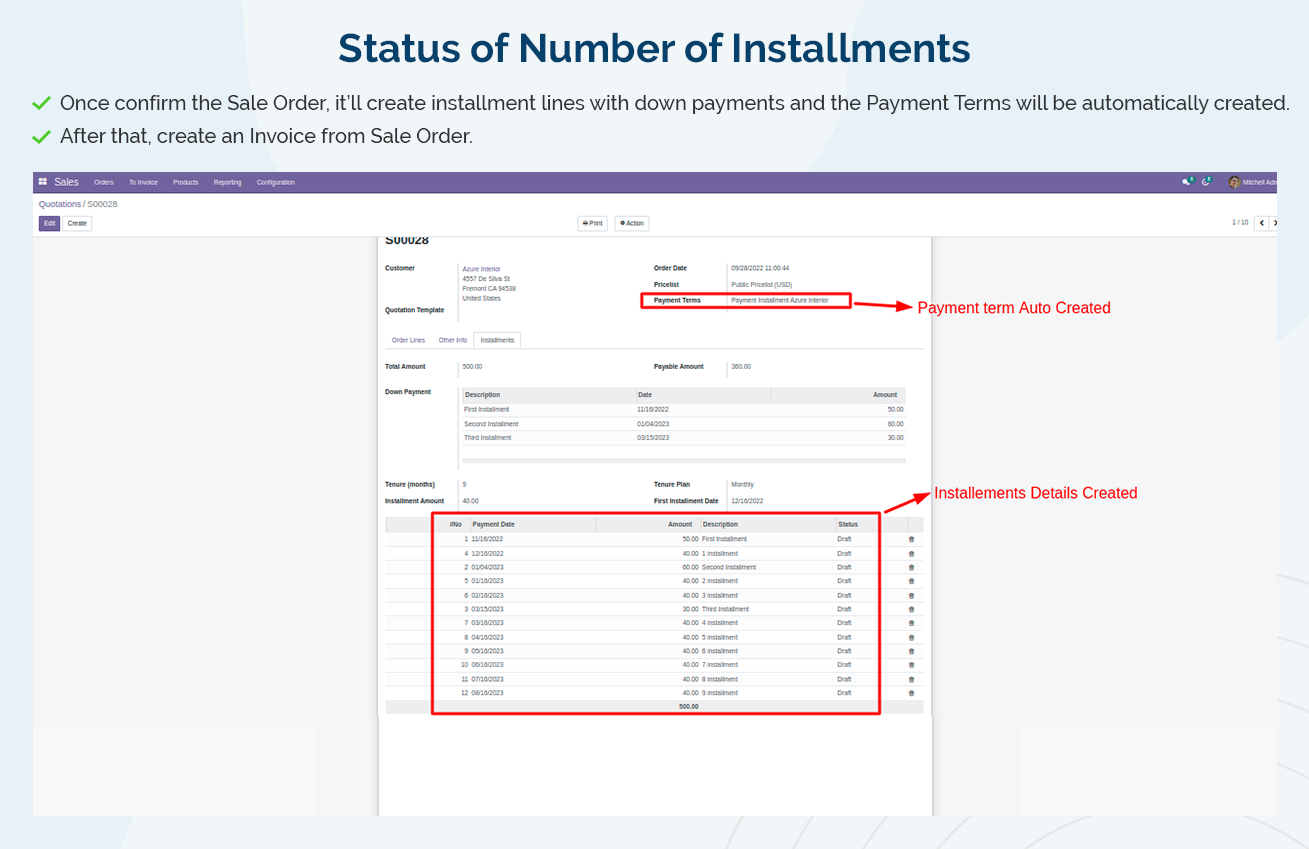Delete the 2 installment 01/16/2023 row

point(911,581)
